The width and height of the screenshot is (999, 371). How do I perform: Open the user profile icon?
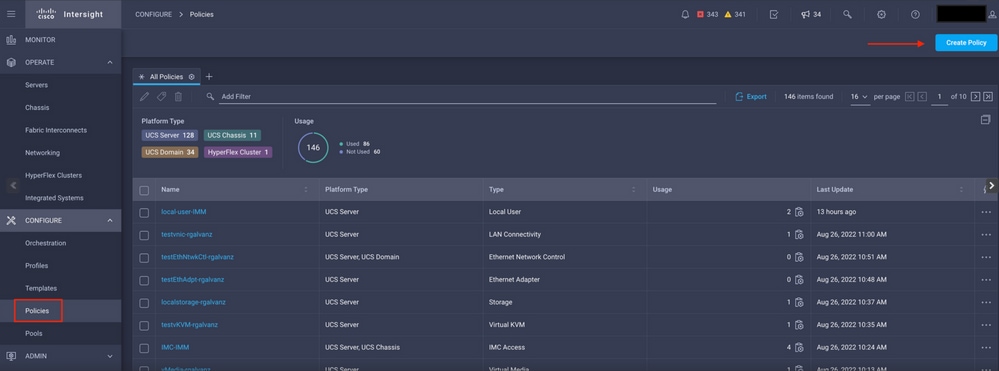(992, 15)
